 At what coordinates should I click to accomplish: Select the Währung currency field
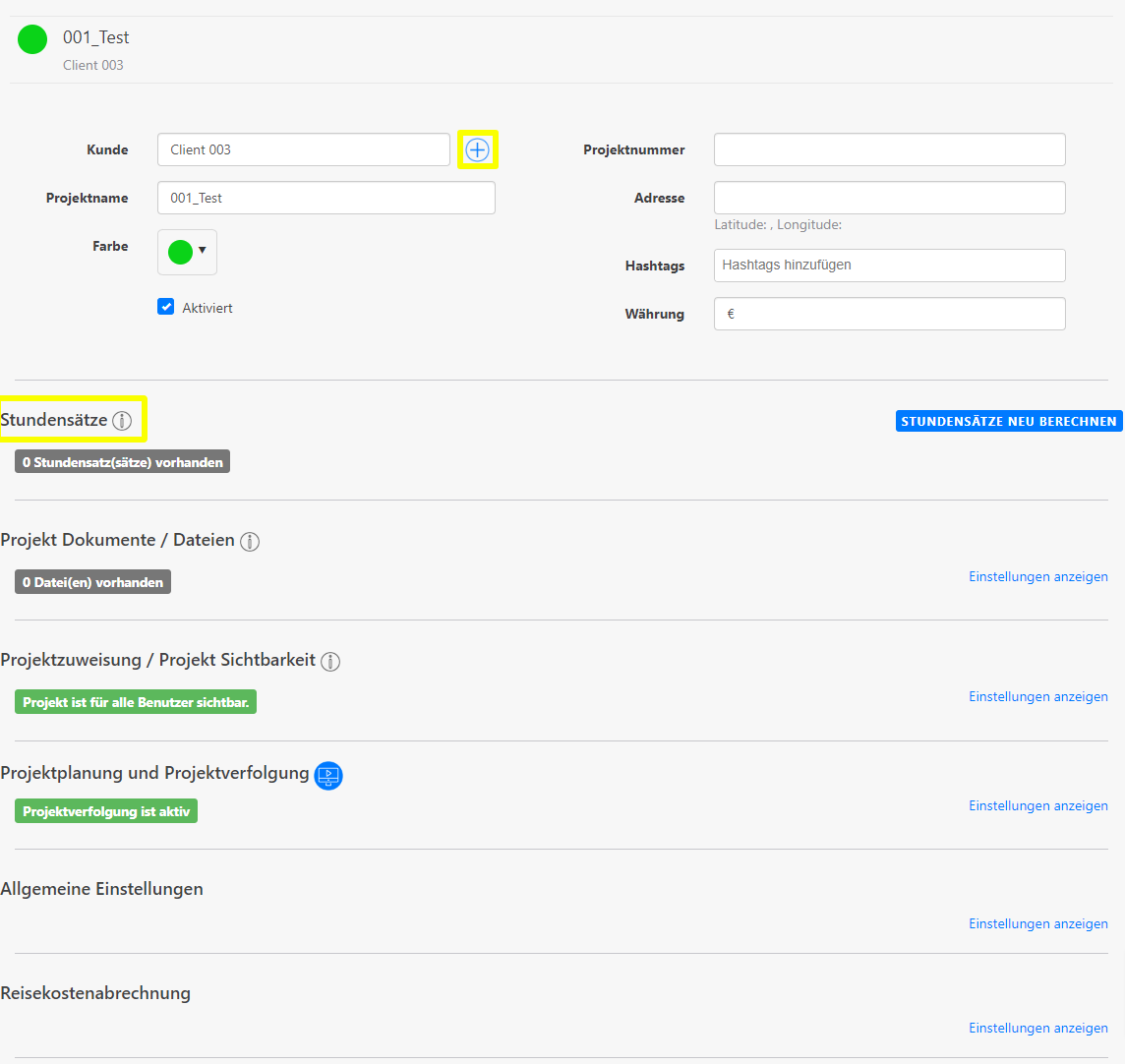coord(889,313)
